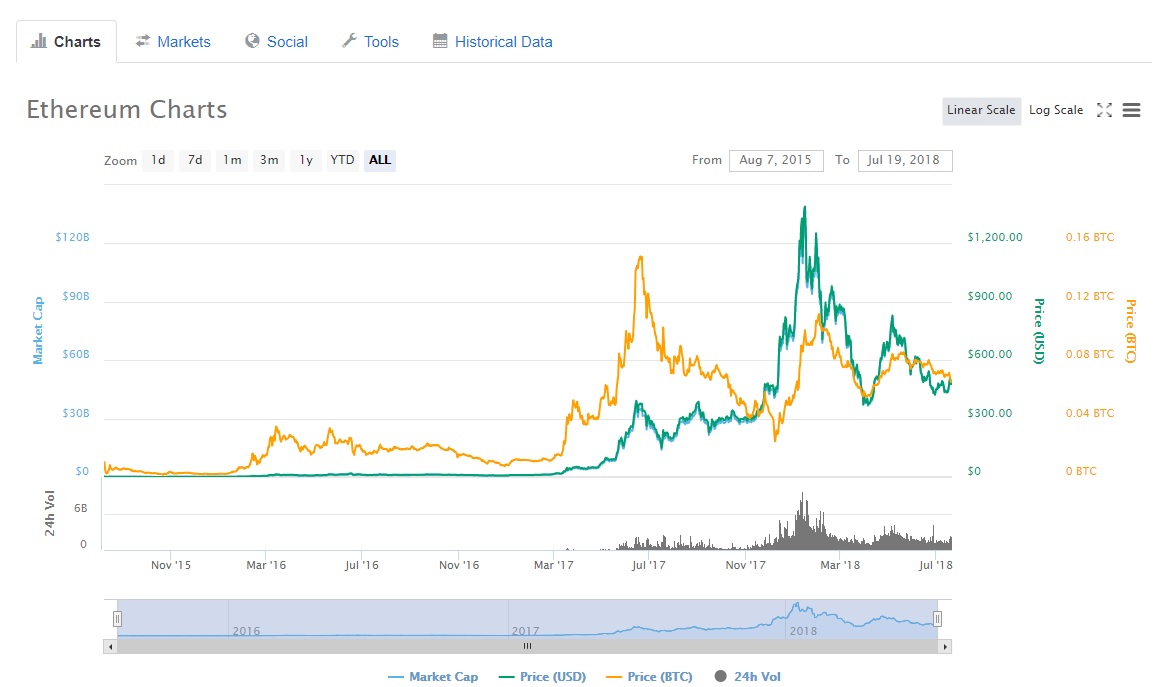Click the calendar icon beside Historical Data
The width and height of the screenshot is (1169, 687).
tap(440, 41)
